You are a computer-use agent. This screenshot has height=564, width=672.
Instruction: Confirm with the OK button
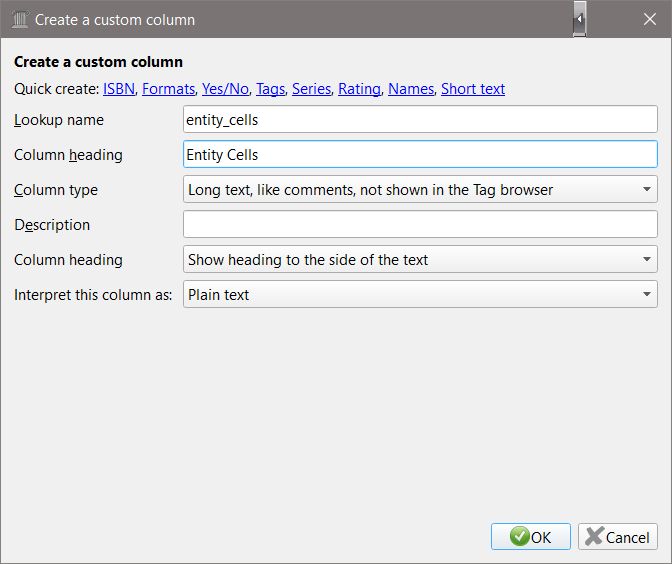pos(531,537)
